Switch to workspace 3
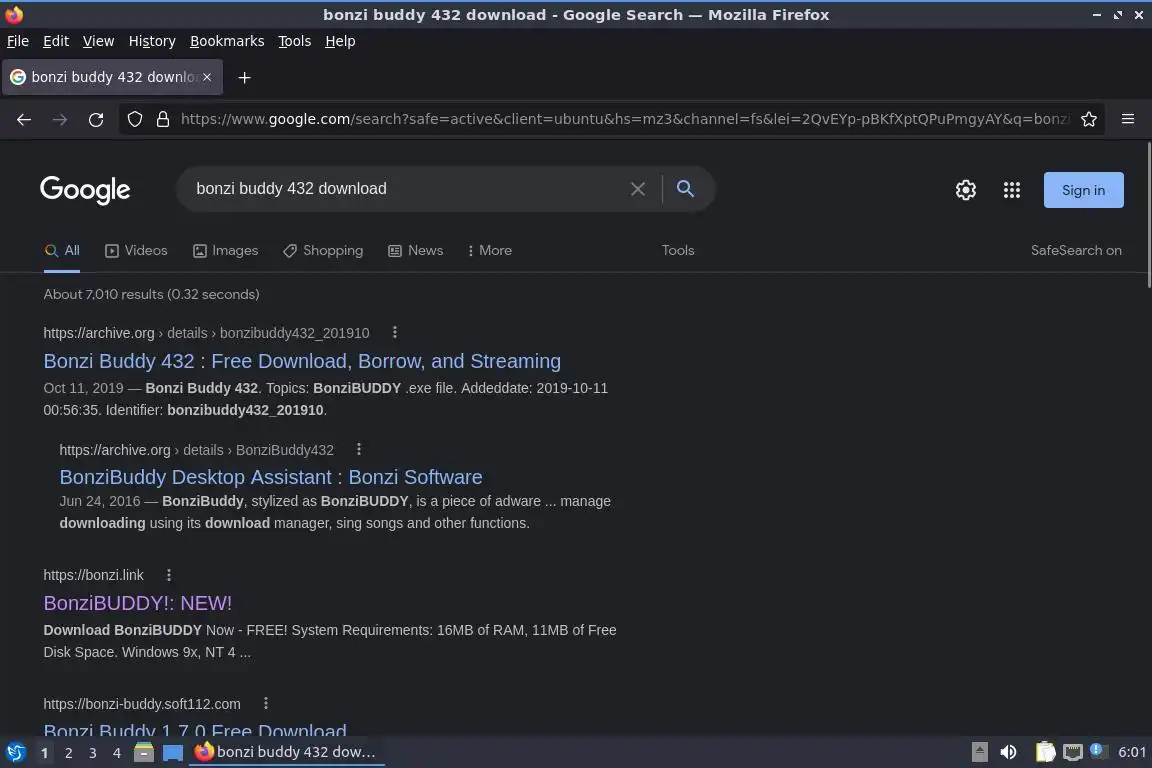 (93, 753)
